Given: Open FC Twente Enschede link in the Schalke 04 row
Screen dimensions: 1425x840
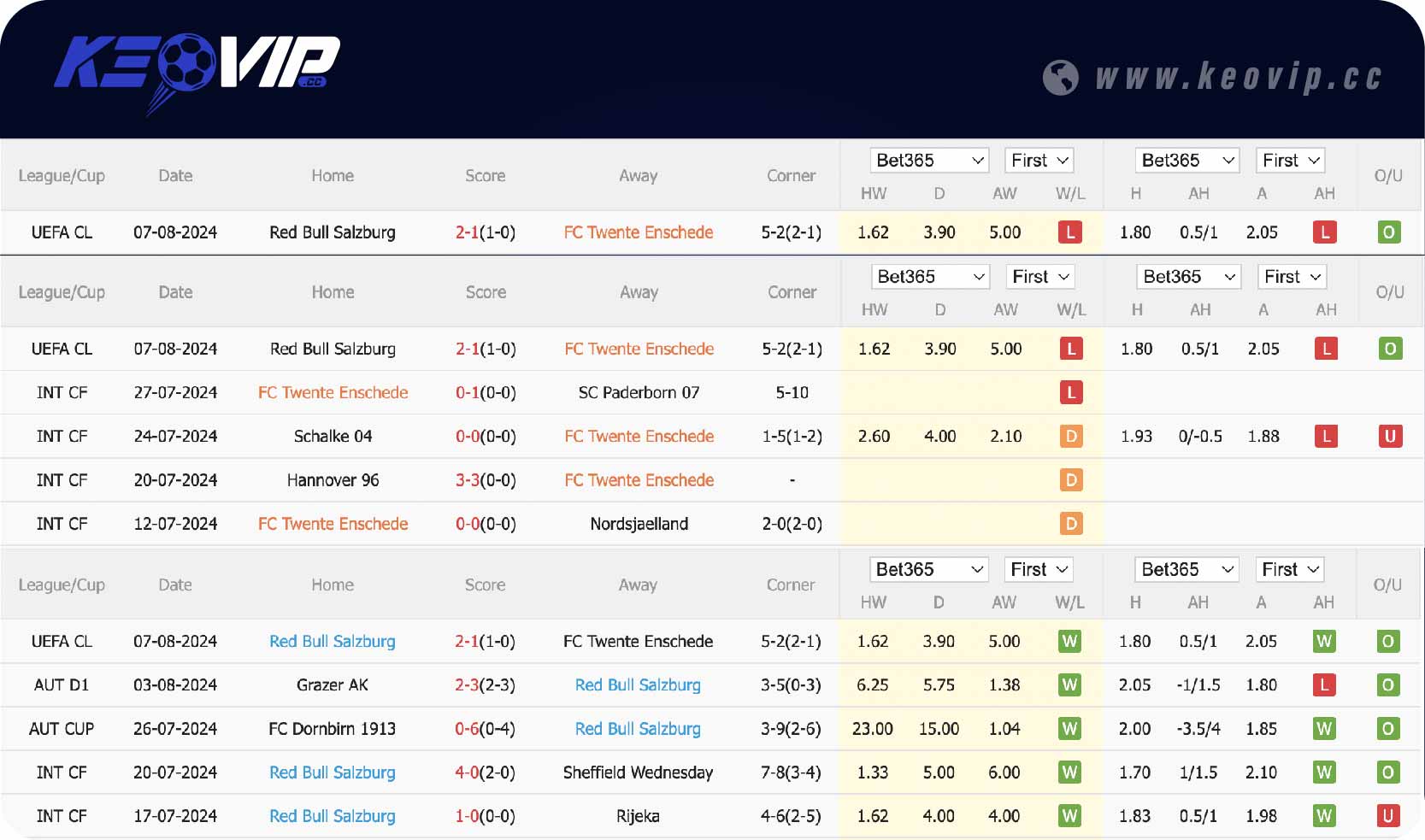Looking at the screenshot, I should [x=639, y=437].
